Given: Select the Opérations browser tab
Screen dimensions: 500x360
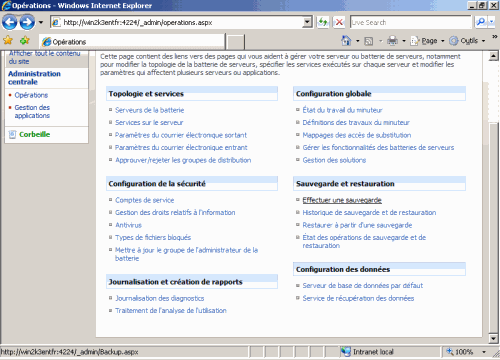Looking at the screenshot, I should [x=132, y=42].
